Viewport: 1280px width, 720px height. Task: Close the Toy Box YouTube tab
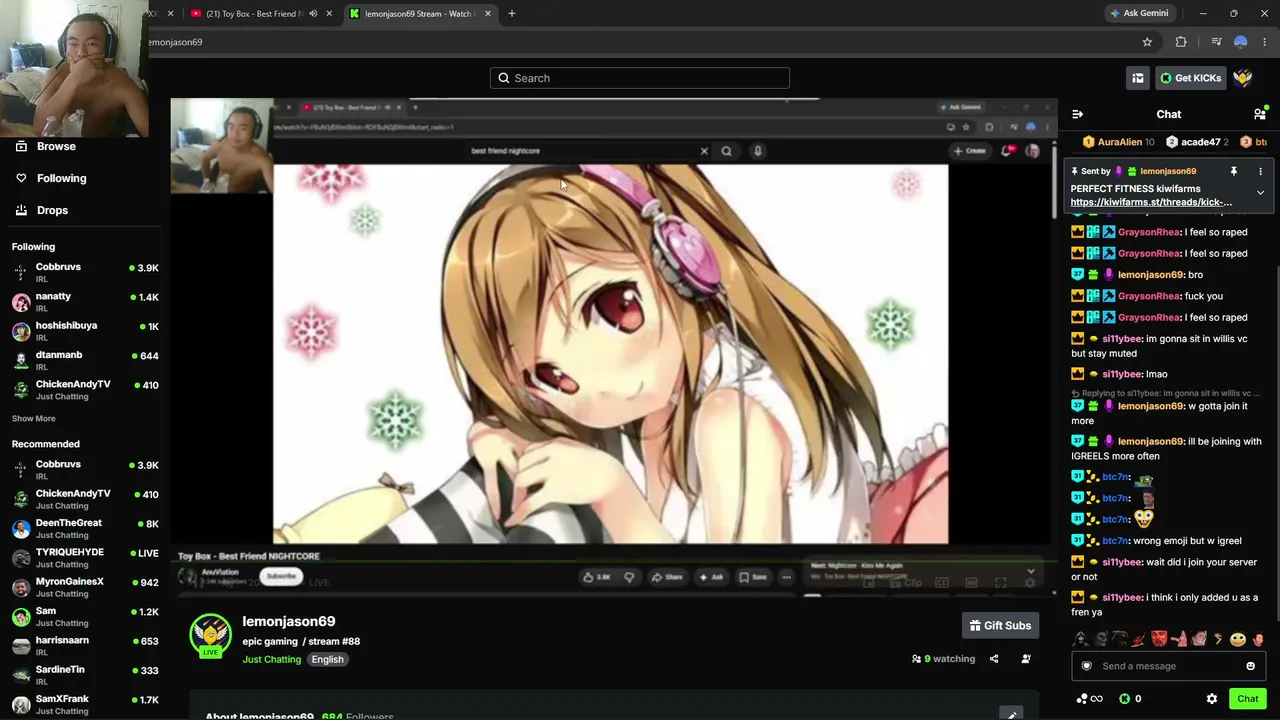[329, 14]
